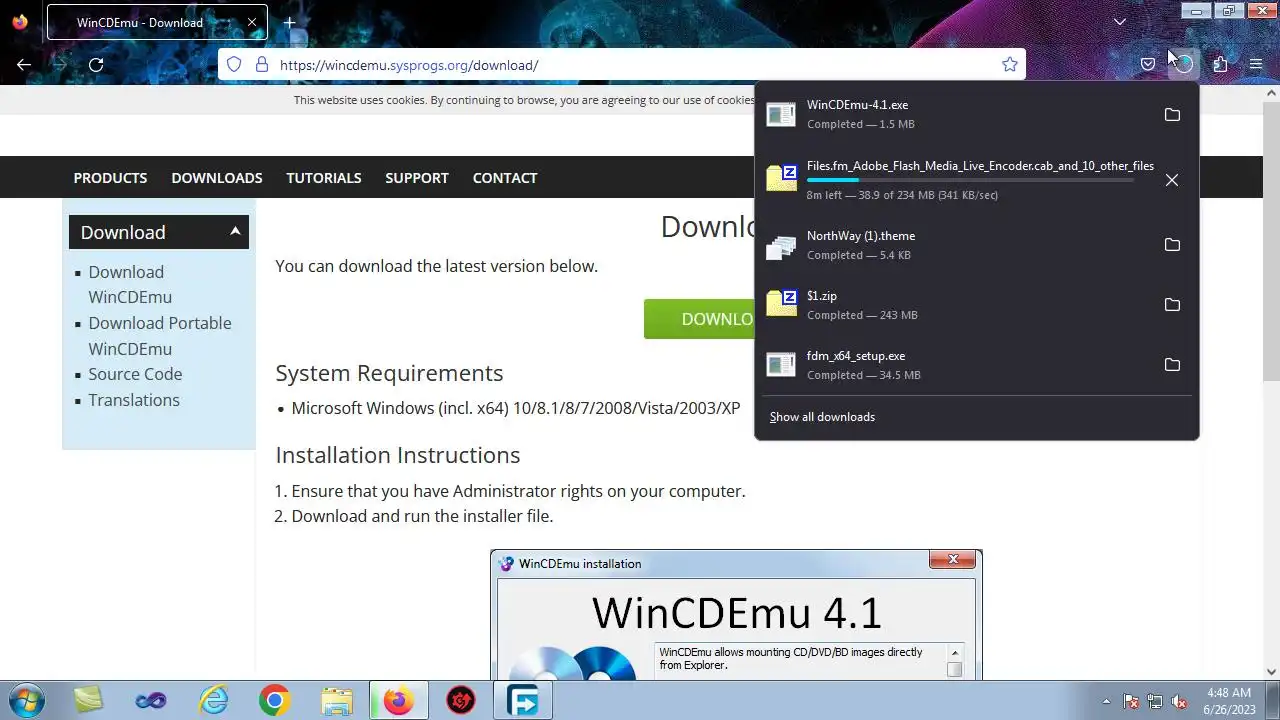The height and width of the screenshot is (720, 1280).
Task: Follow Download WinCDEmu sidebar link
Action: point(130,285)
